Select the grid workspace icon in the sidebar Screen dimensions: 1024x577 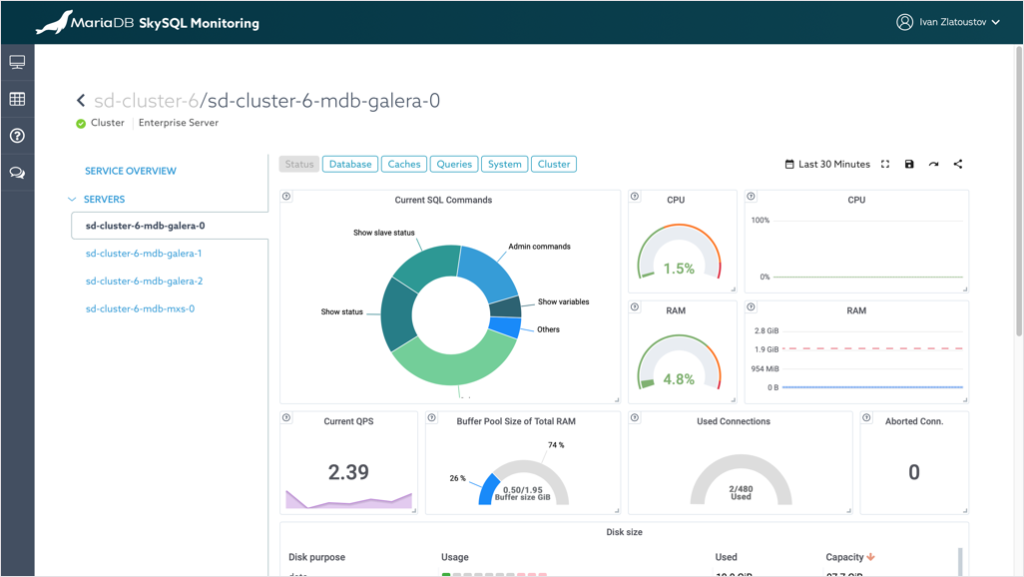(16, 98)
